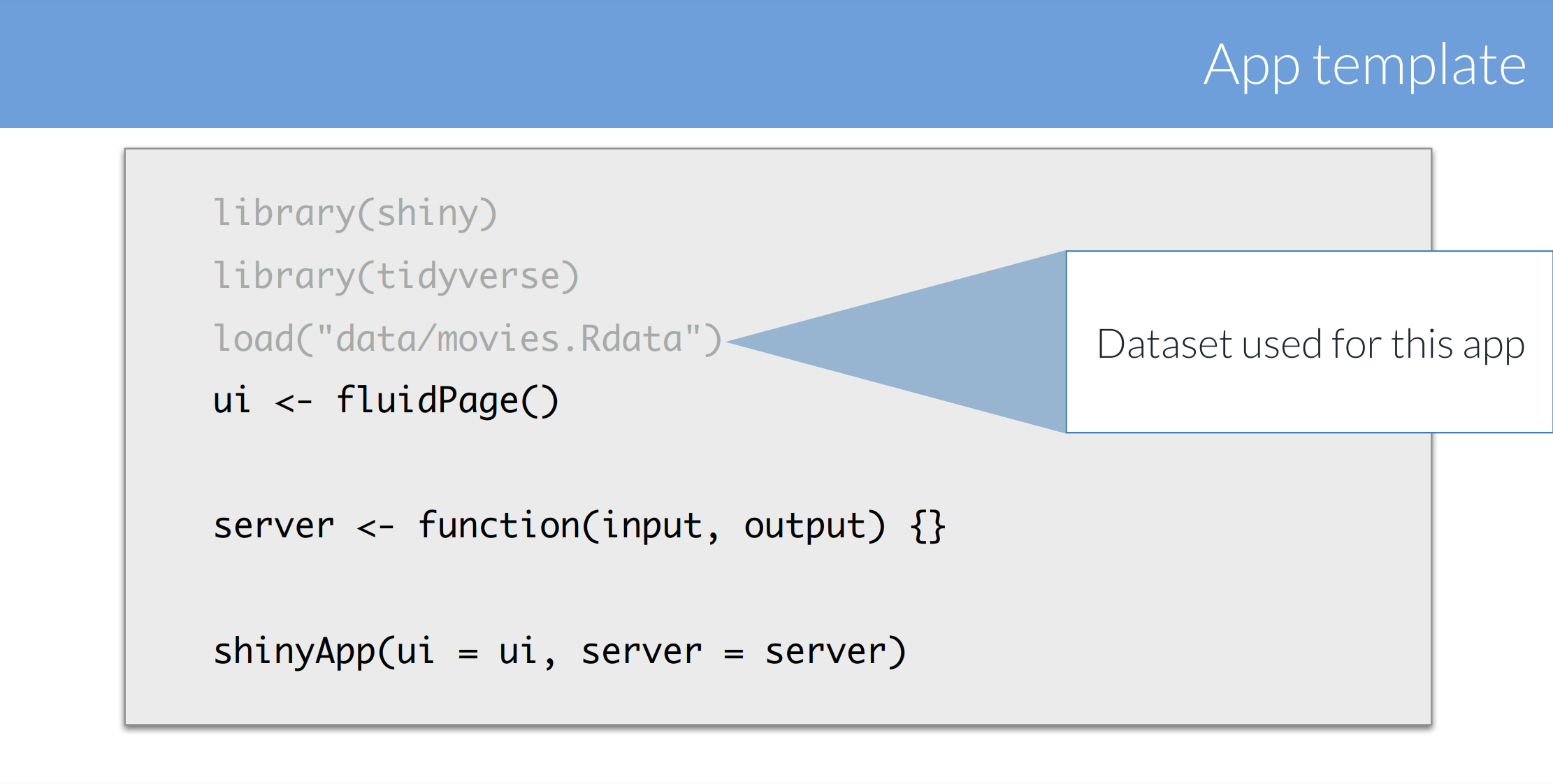Click the word tidyverse in code

click(468, 276)
